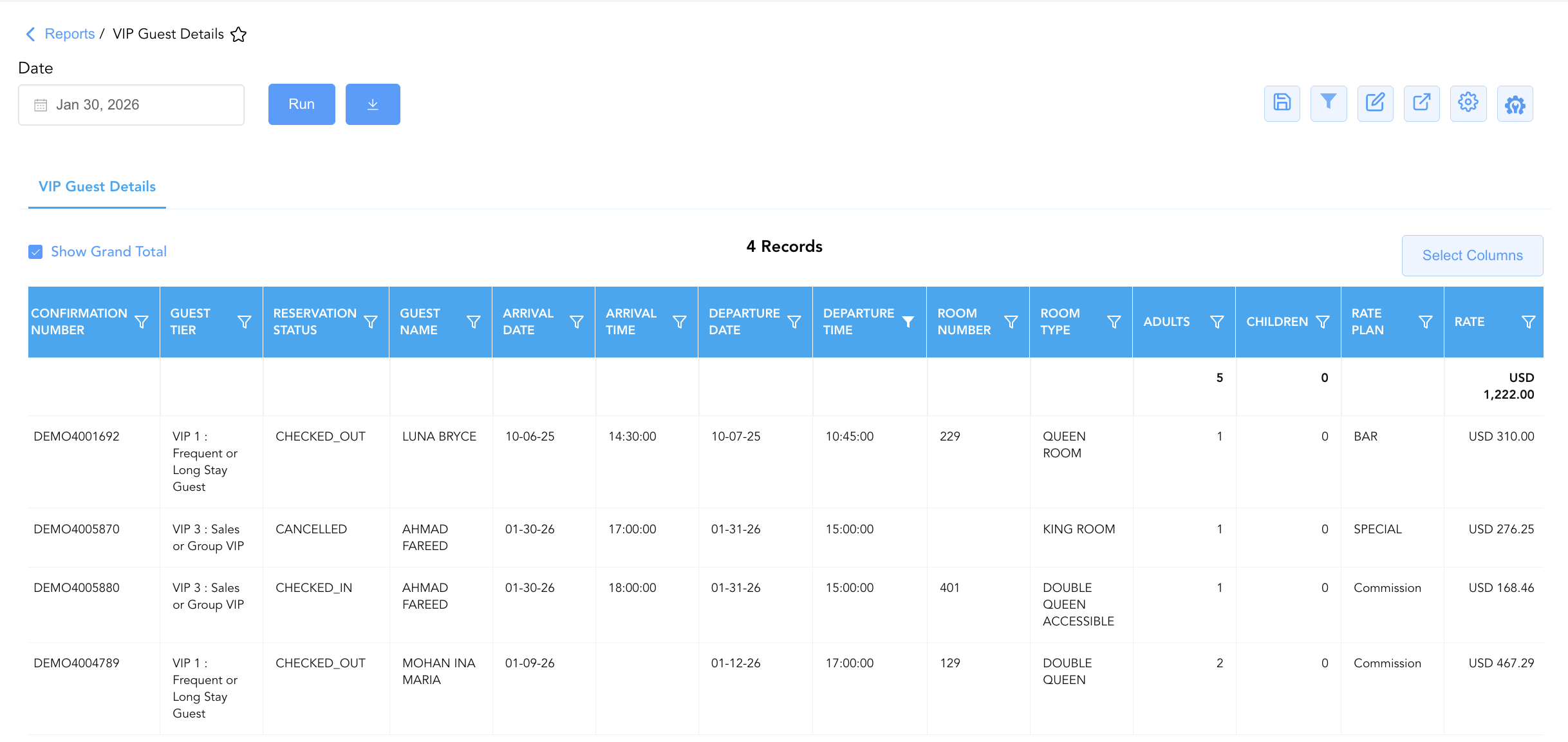Uncheck the Show Grand Total checkbox
The image size is (1568, 742).
pos(35,252)
